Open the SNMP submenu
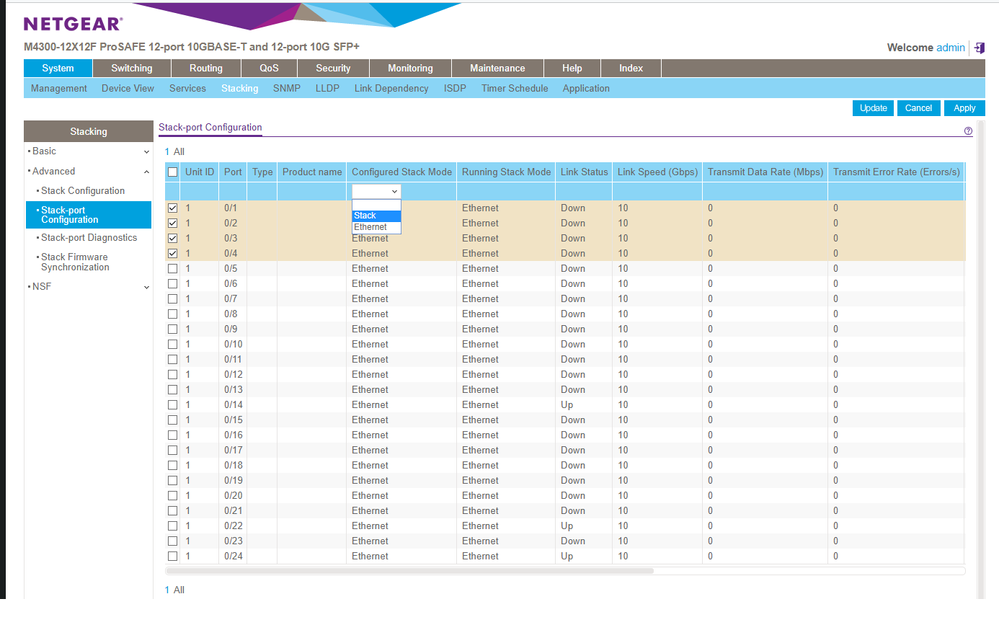 287,89
